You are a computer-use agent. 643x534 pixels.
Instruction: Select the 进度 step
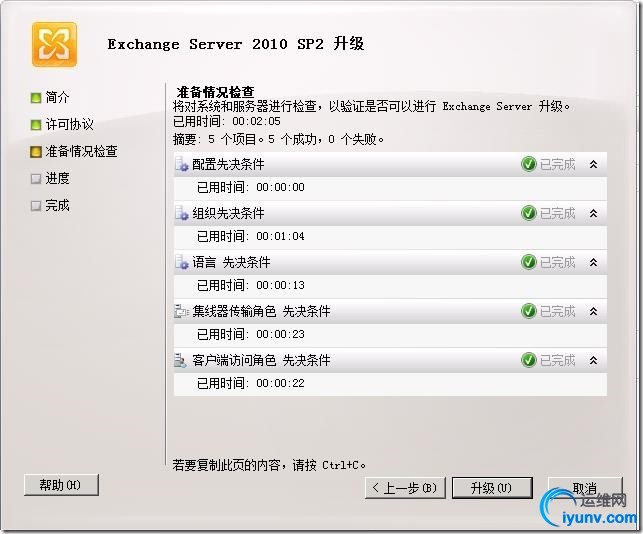tap(57, 178)
